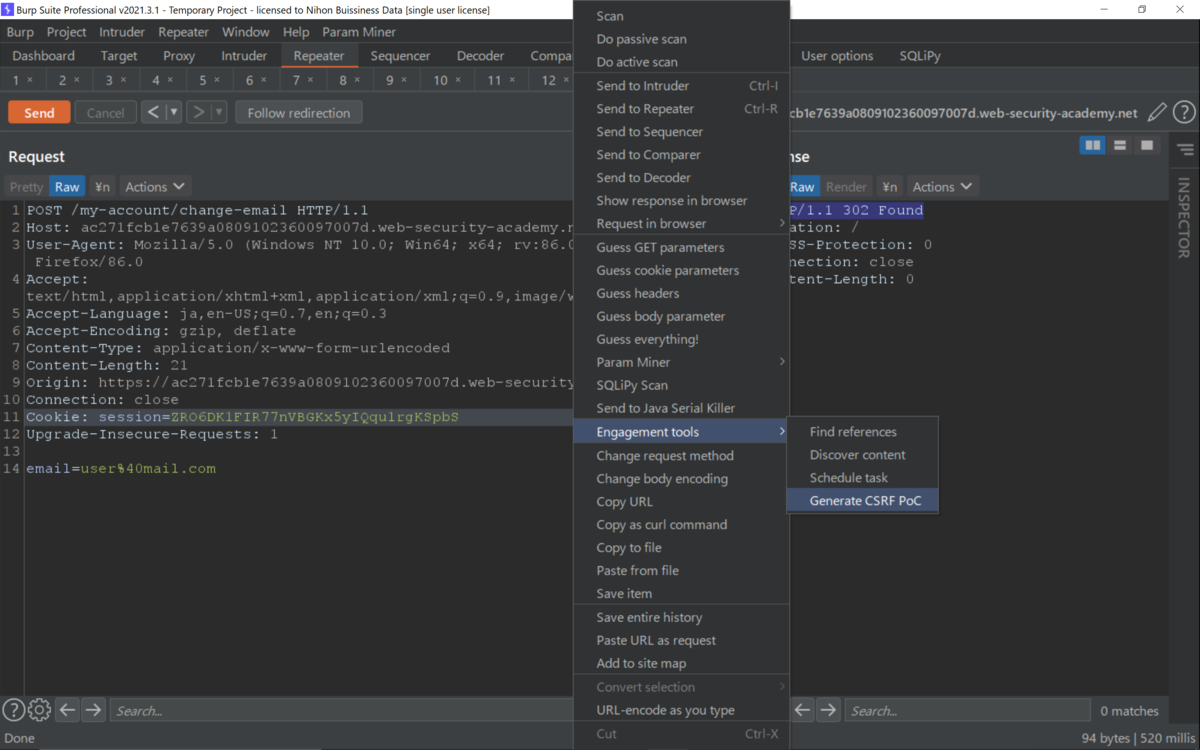The image size is (1200, 750).
Task: Click the Cancel button
Action: [105, 112]
